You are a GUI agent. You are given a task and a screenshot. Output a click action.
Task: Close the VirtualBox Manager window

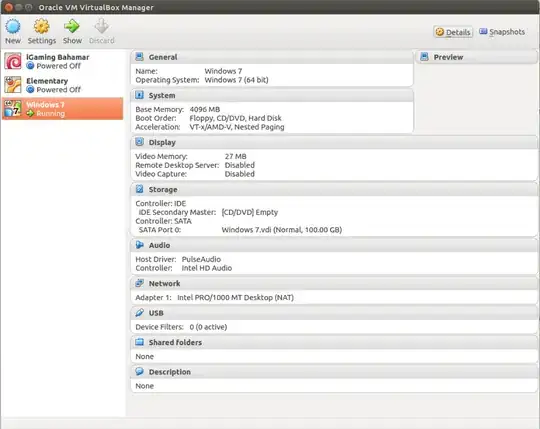click(9, 7)
